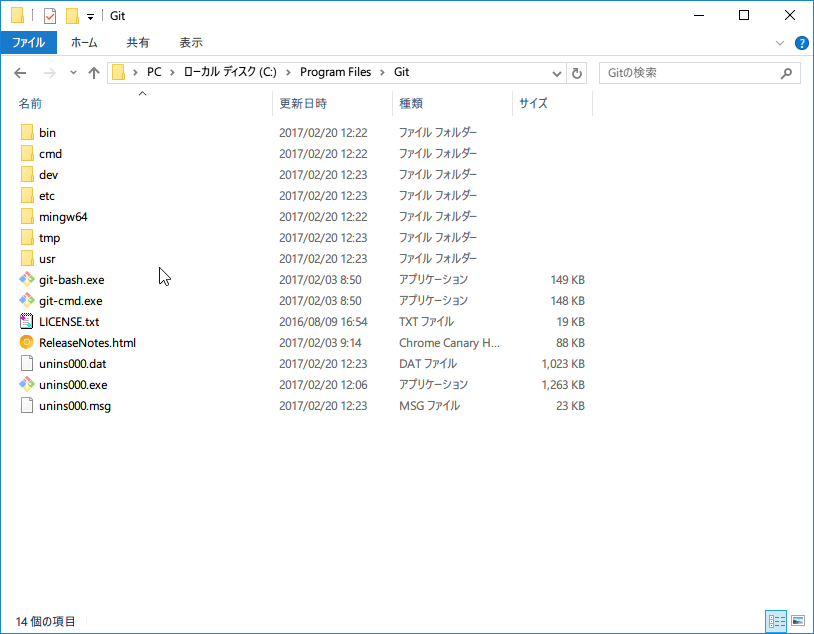This screenshot has height=634, width=814.
Task: Click Chrome Canary H... type cell
Action: click(x=449, y=343)
